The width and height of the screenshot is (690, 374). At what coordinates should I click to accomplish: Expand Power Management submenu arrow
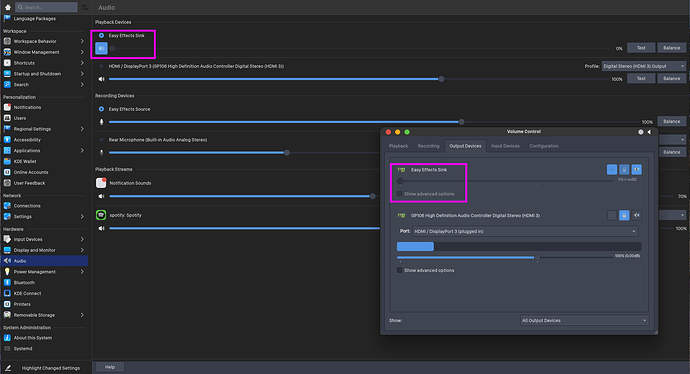pyautogui.click(x=82, y=272)
